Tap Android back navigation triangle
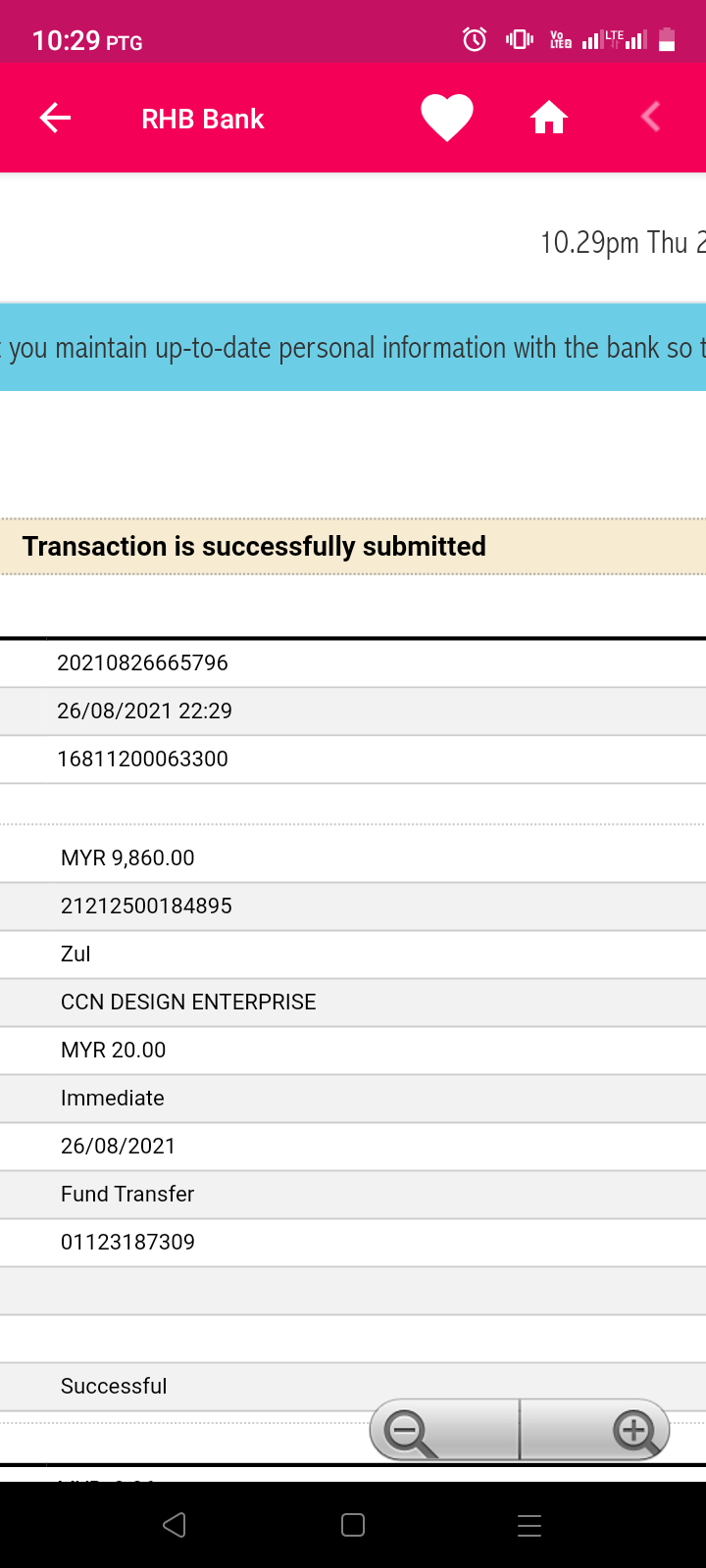The height and width of the screenshot is (1568, 706). coord(175,1525)
